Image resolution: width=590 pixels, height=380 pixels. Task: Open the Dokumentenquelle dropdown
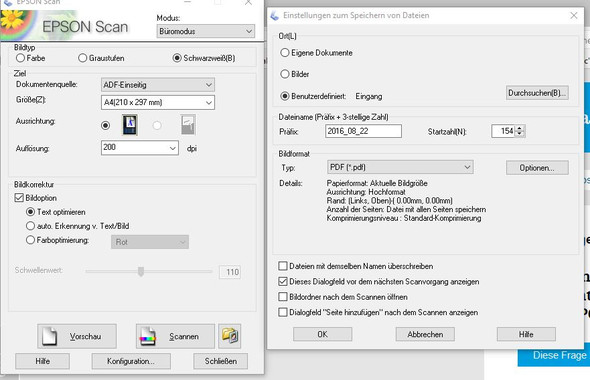click(x=158, y=85)
